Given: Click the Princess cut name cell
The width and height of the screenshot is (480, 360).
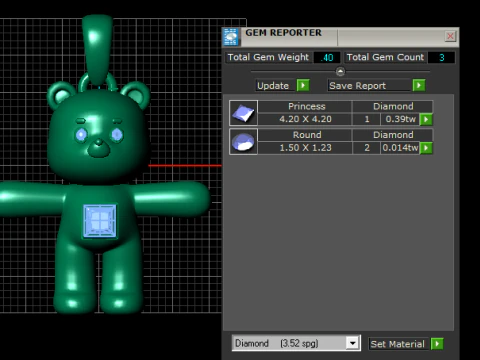Looking at the screenshot, I should click(x=305, y=106).
